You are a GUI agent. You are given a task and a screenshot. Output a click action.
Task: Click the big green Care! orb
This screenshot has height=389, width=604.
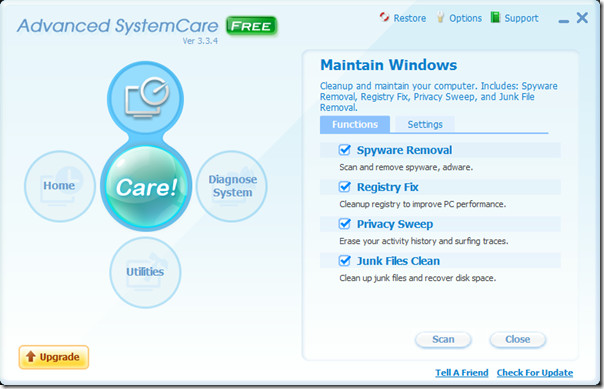146,187
